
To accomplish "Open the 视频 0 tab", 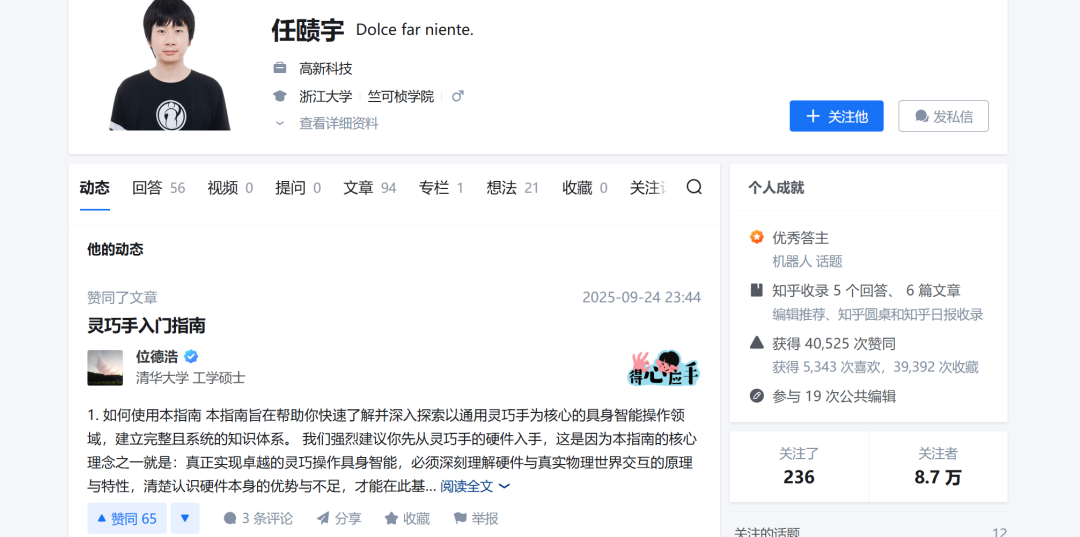I will pos(230,187).
